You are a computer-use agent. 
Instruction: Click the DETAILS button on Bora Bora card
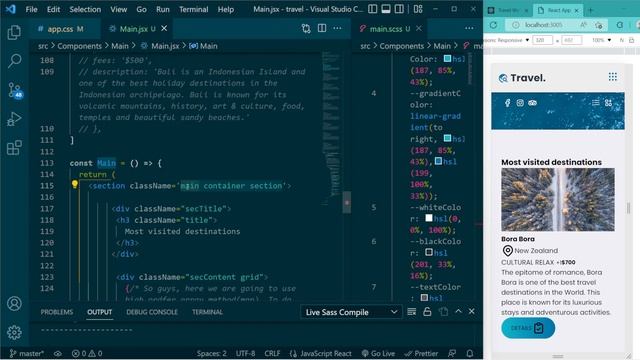(x=528, y=328)
